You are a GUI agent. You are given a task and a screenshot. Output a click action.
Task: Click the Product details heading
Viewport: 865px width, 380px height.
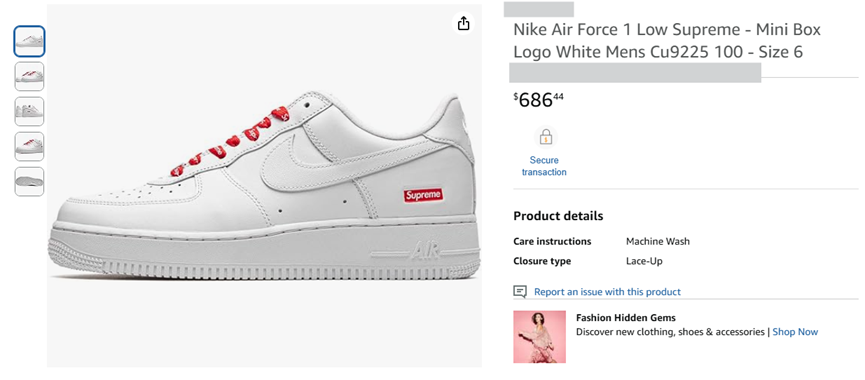coord(558,216)
